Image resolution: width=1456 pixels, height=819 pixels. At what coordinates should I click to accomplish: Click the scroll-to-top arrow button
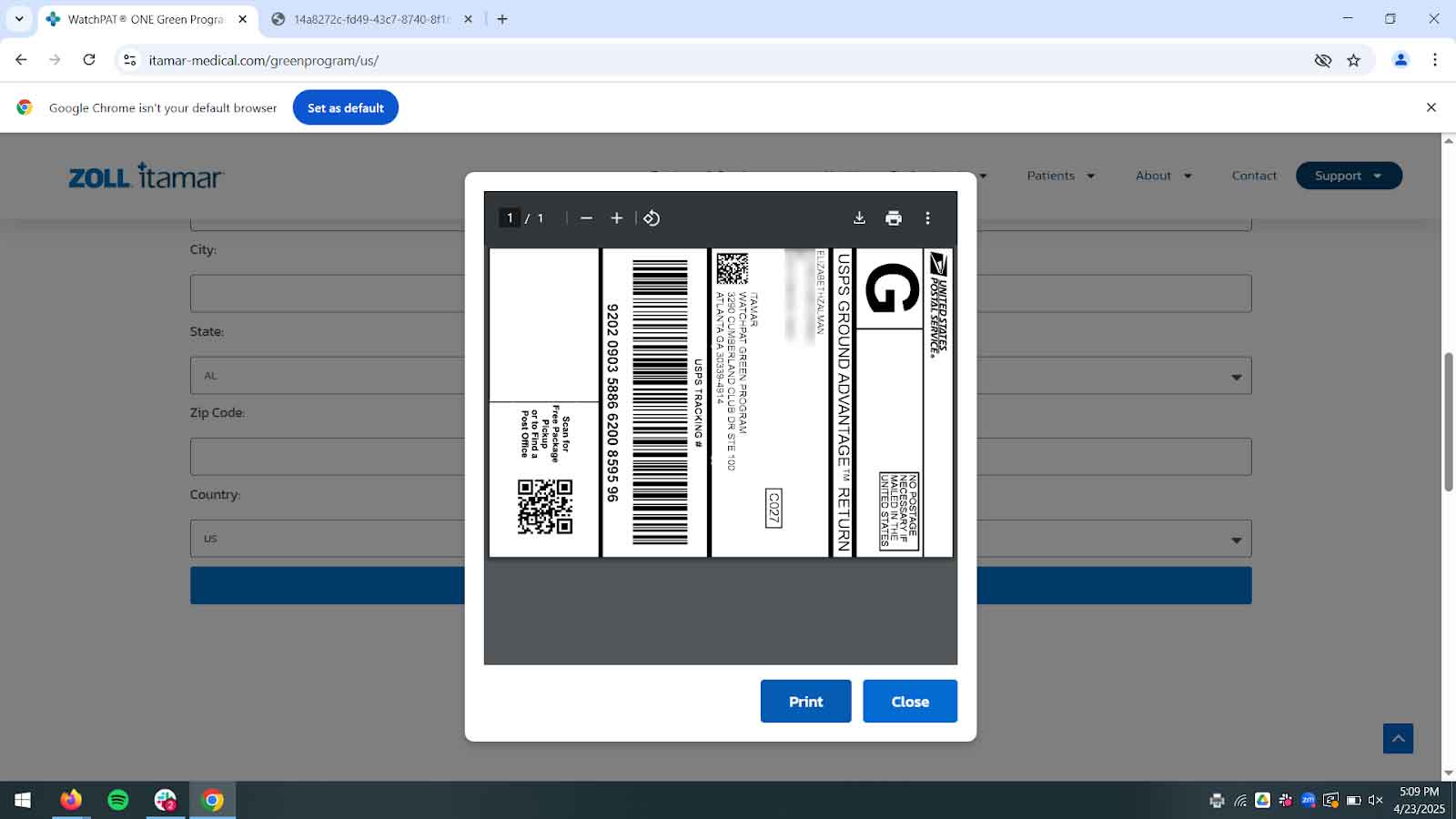point(1399,738)
